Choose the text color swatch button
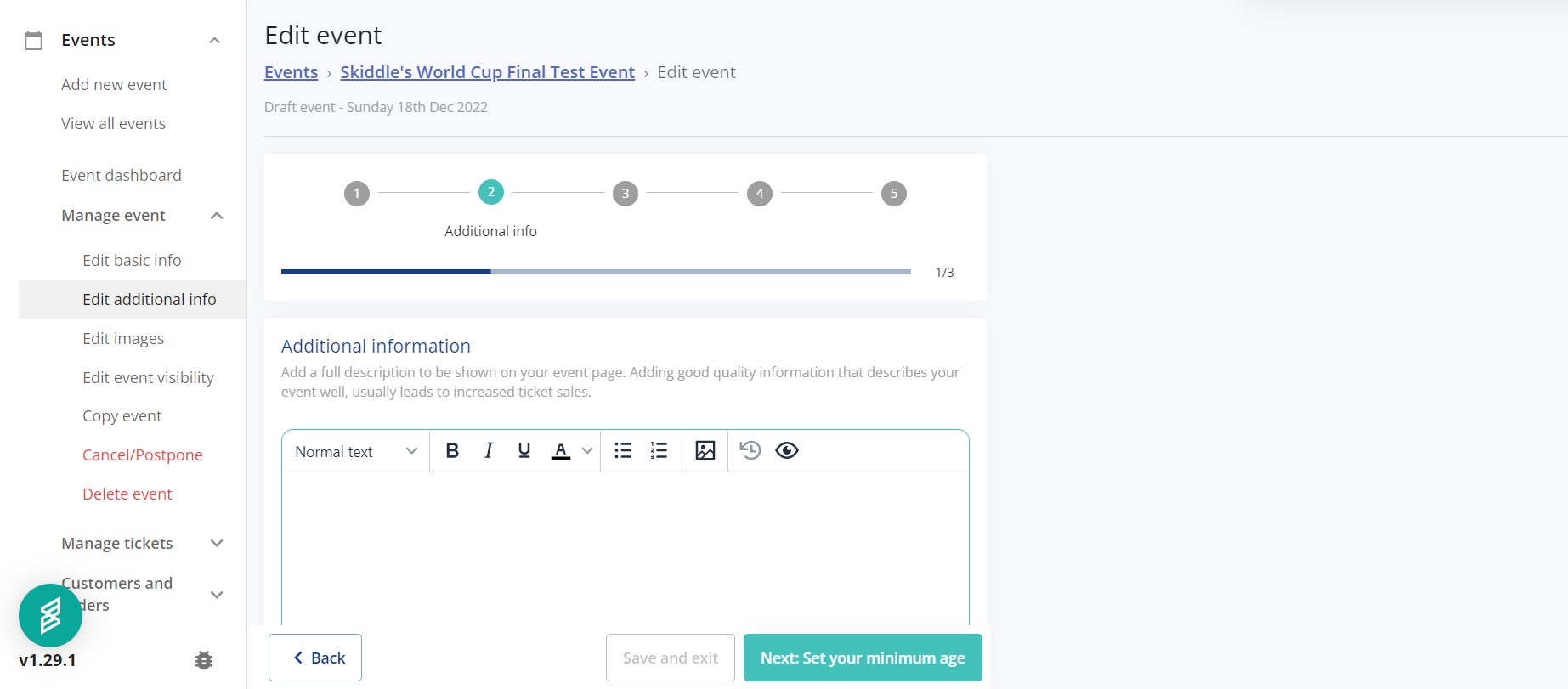The width and height of the screenshot is (1568, 689). pyautogui.click(x=561, y=451)
